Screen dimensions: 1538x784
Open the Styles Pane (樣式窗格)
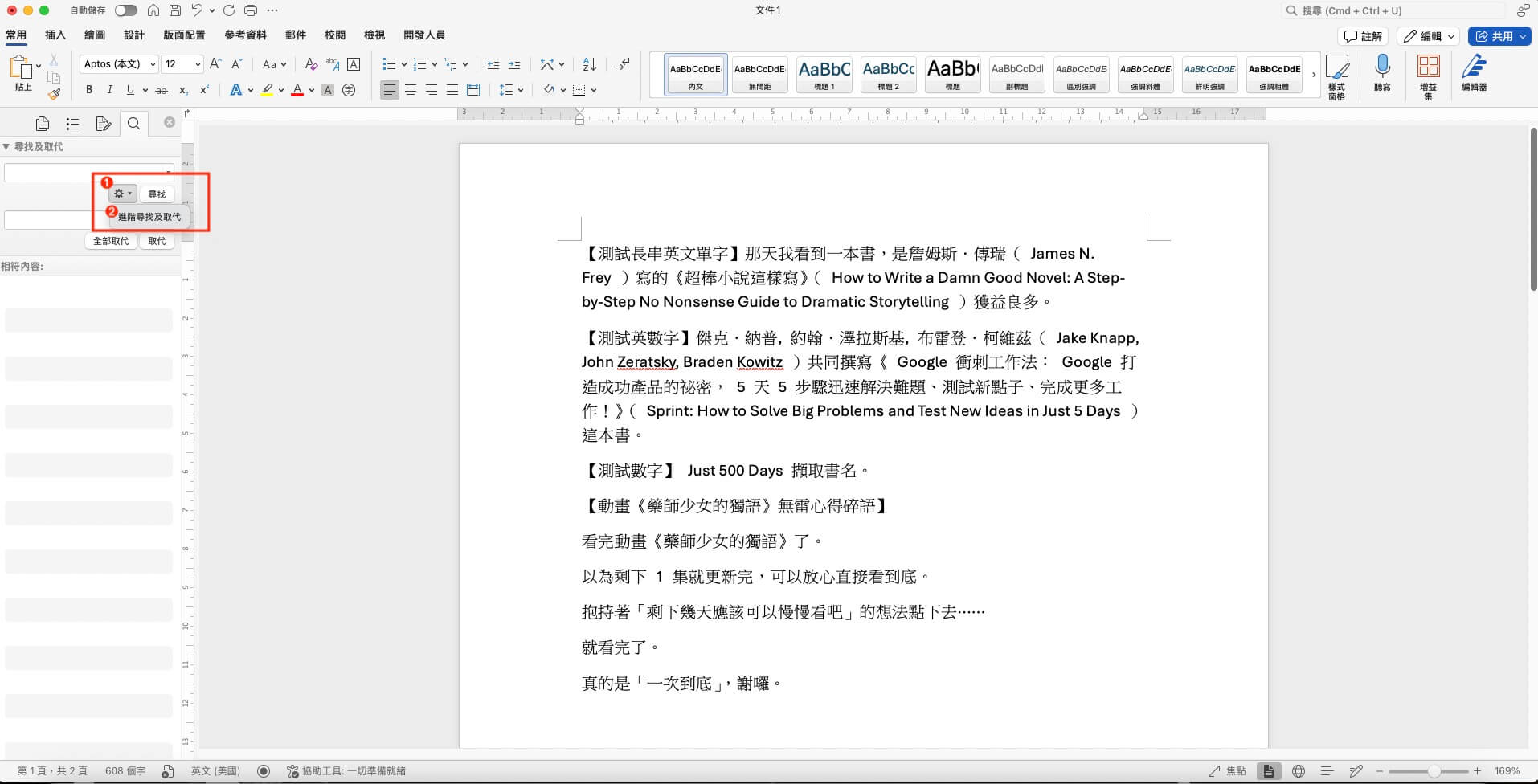[x=1337, y=78]
